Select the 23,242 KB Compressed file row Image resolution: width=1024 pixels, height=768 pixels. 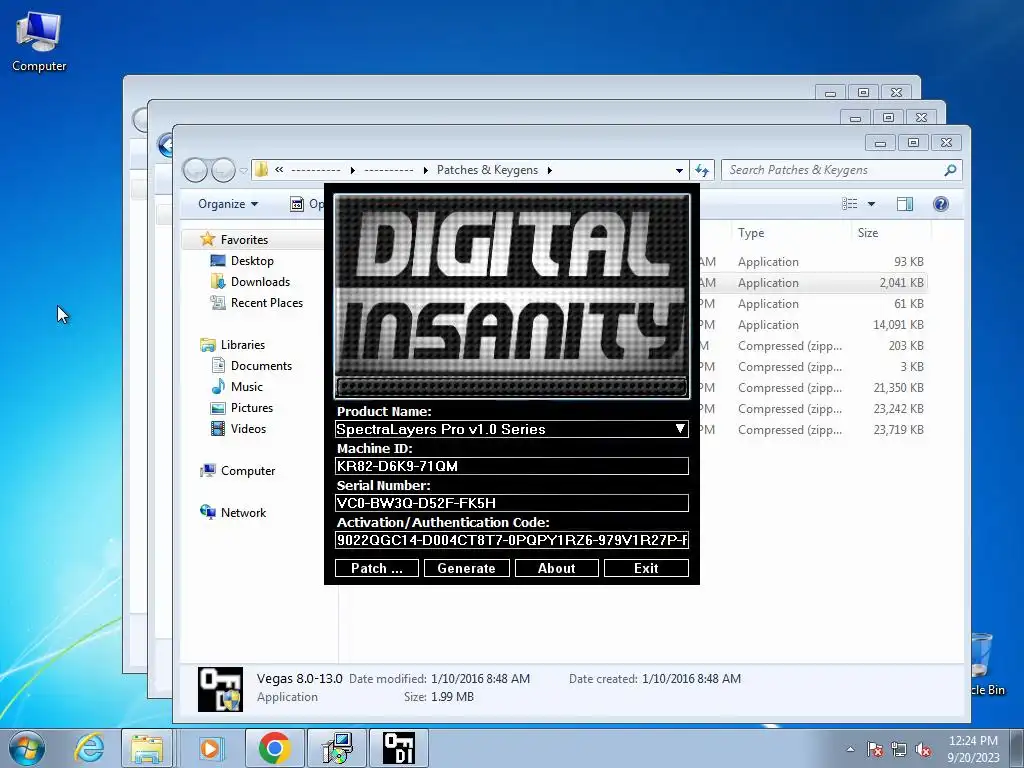coord(813,409)
